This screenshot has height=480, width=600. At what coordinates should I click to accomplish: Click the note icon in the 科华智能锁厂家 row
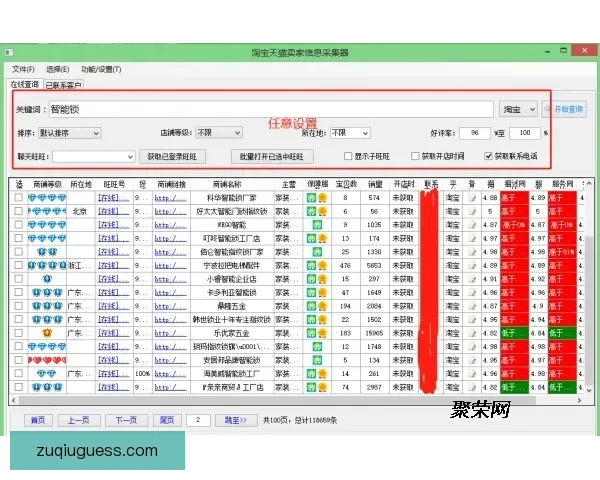click(472, 198)
